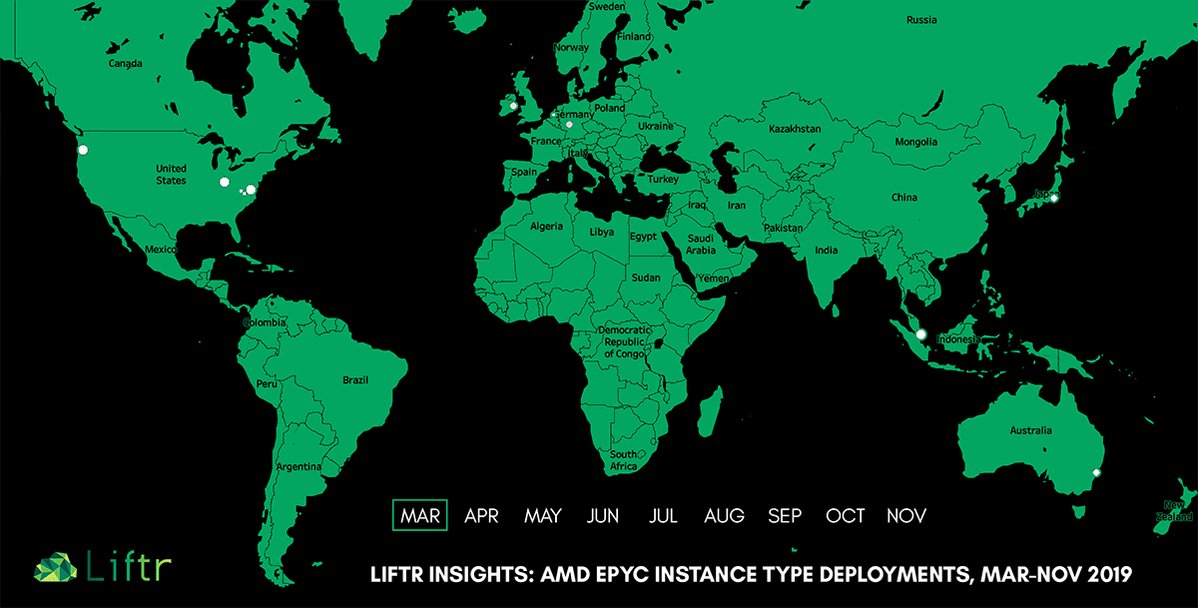
Task: Switch to the MAY month
Action: pos(542,516)
